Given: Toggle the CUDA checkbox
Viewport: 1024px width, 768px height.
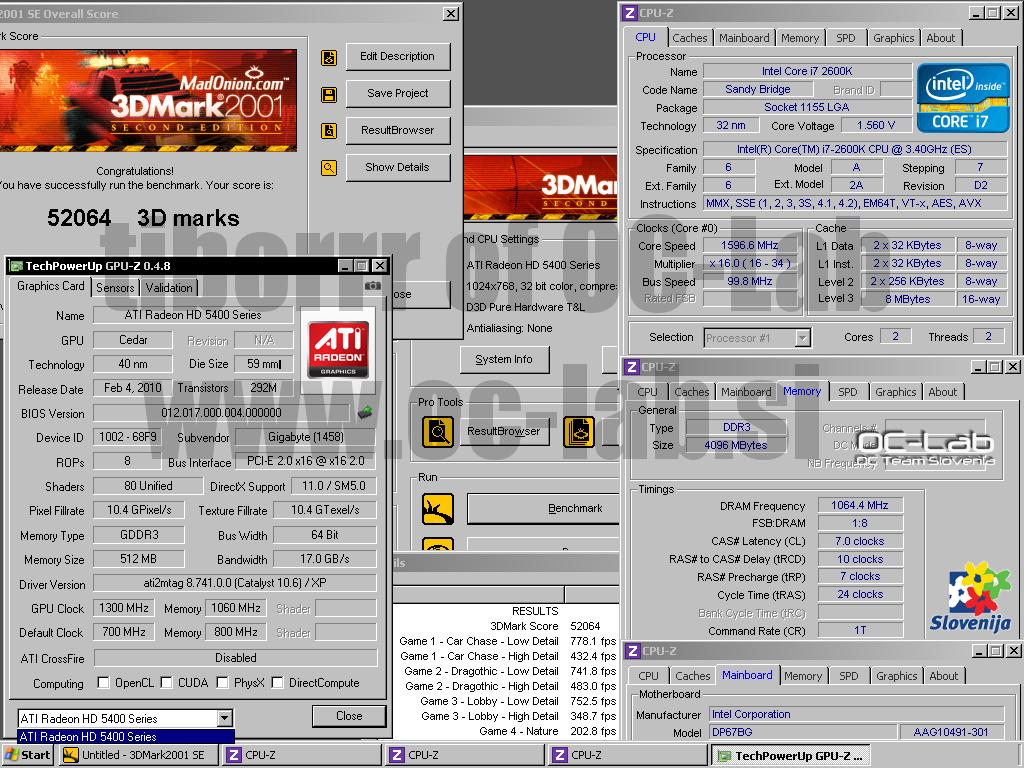Looking at the screenshot, I should point(167,682).
